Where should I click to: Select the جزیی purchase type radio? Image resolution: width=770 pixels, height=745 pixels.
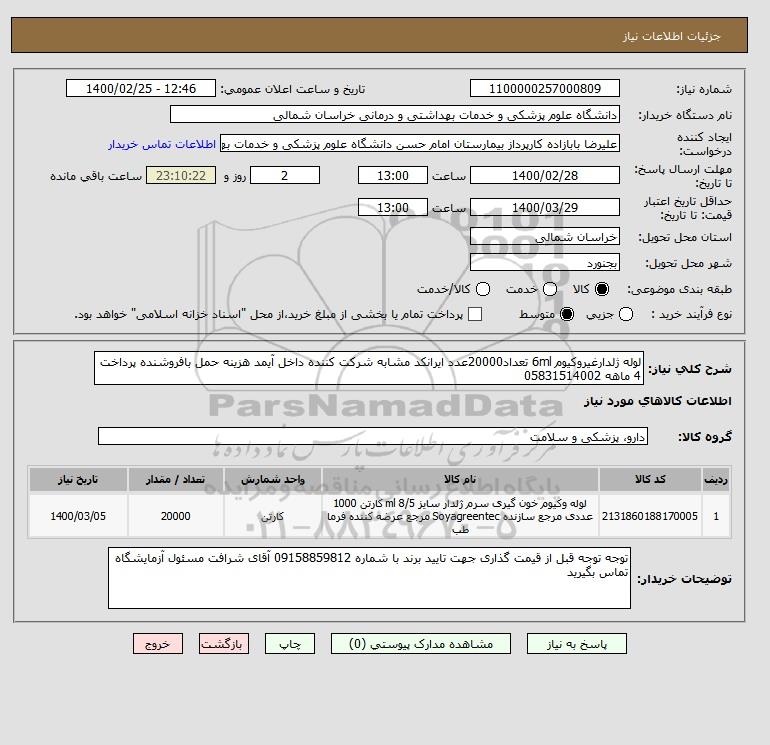click(x=626, y=314)
